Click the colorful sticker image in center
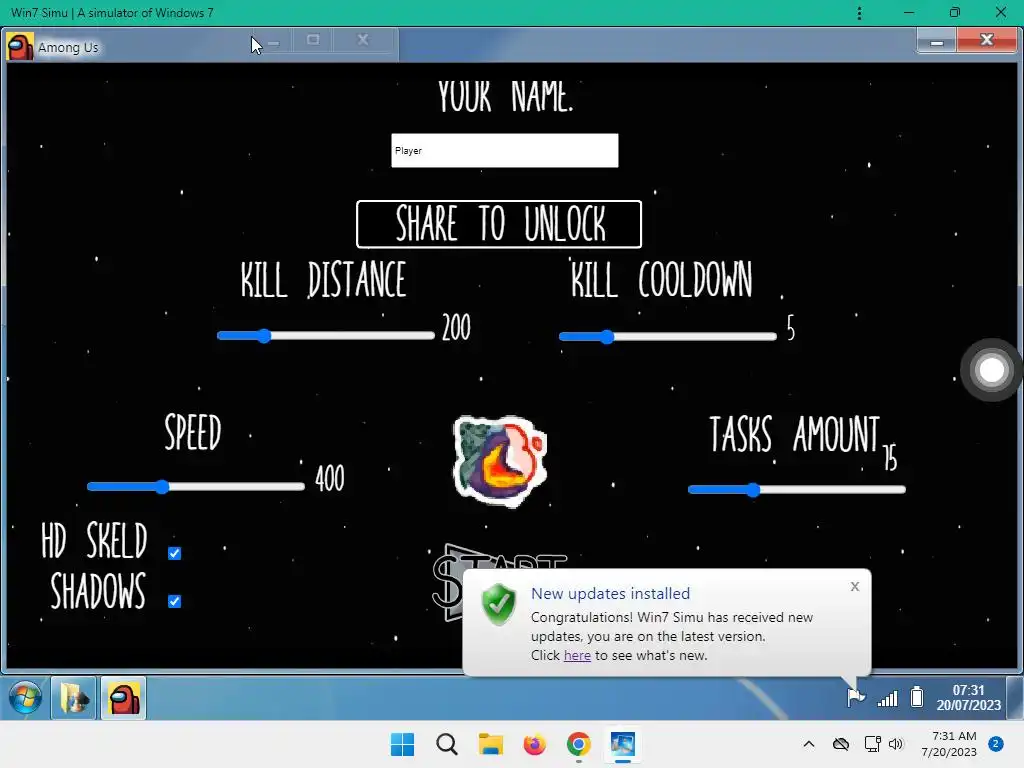This screenshot has width=1024, height=768. pyautogui.click(x=500, y=461)
